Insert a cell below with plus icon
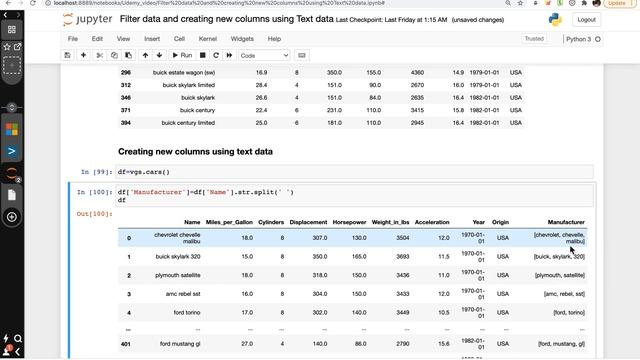Screen dimensions: 640x360 [x=83, y=55]
